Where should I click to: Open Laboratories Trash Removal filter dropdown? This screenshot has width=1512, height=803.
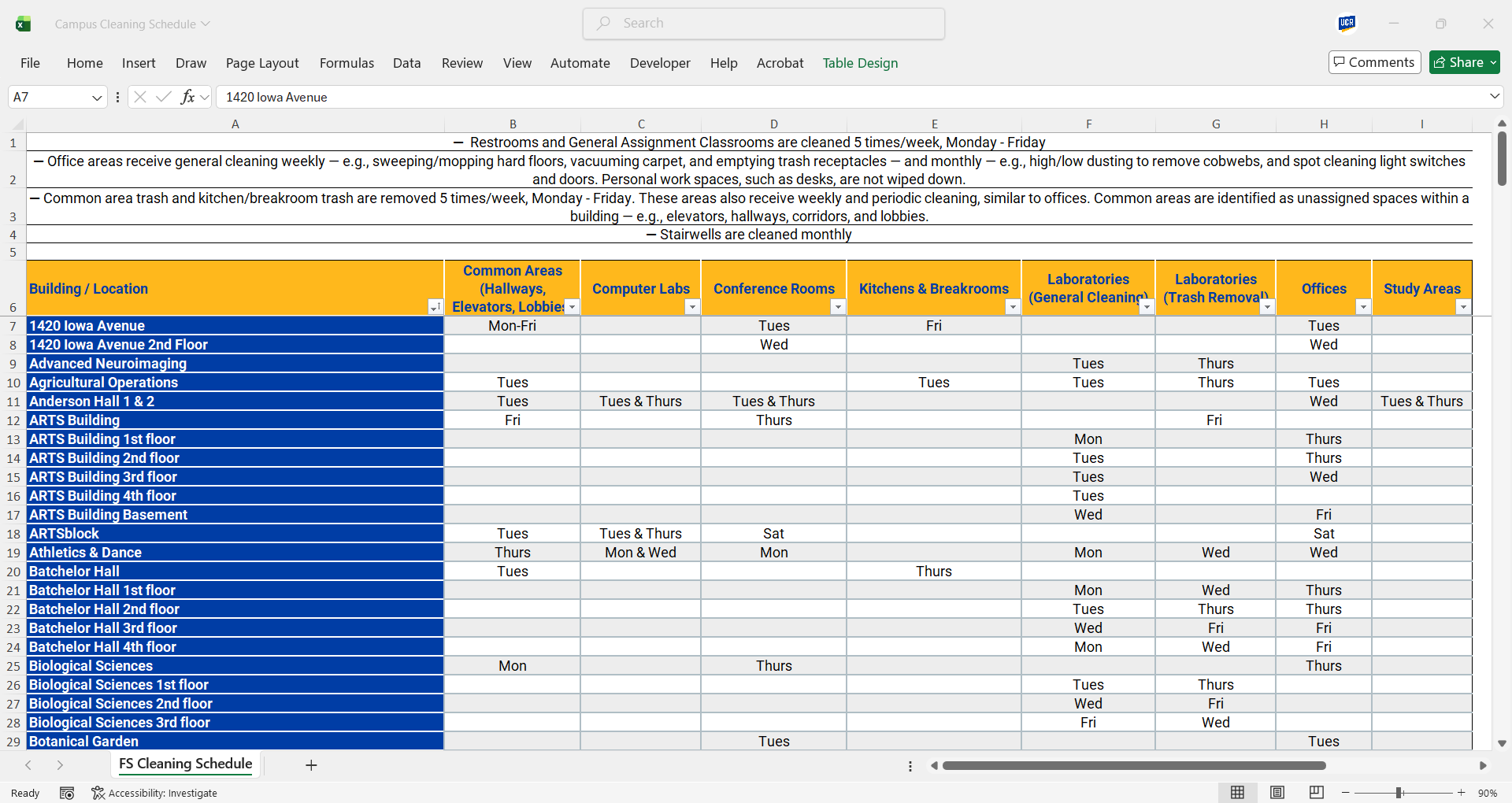(x=1267, y=307)
